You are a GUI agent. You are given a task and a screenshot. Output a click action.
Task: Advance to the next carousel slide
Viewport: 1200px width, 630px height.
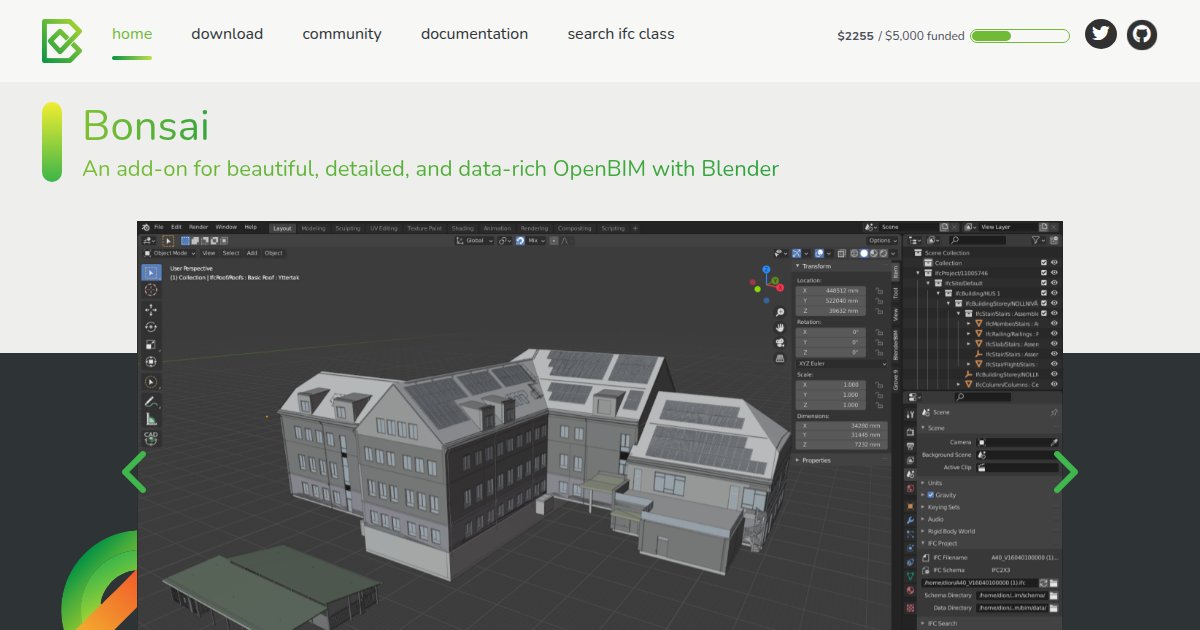[1066, 472]
